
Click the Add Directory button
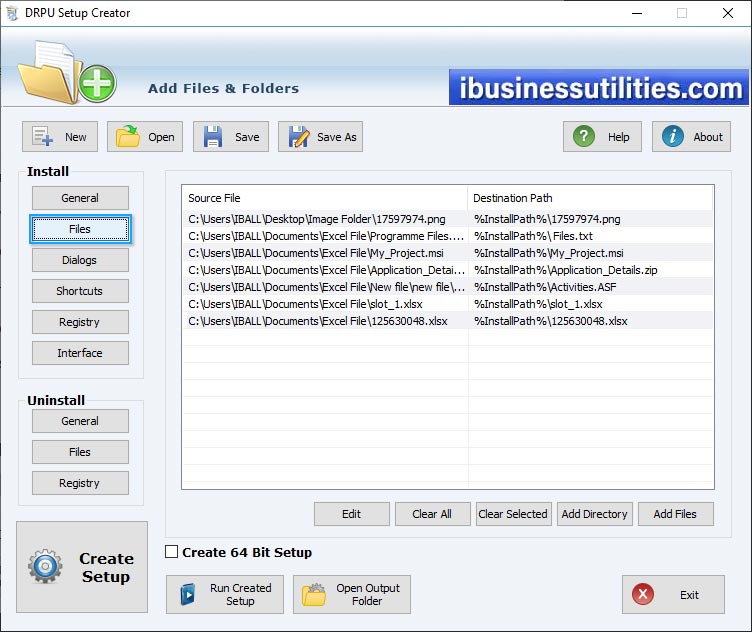coord(595,514)
